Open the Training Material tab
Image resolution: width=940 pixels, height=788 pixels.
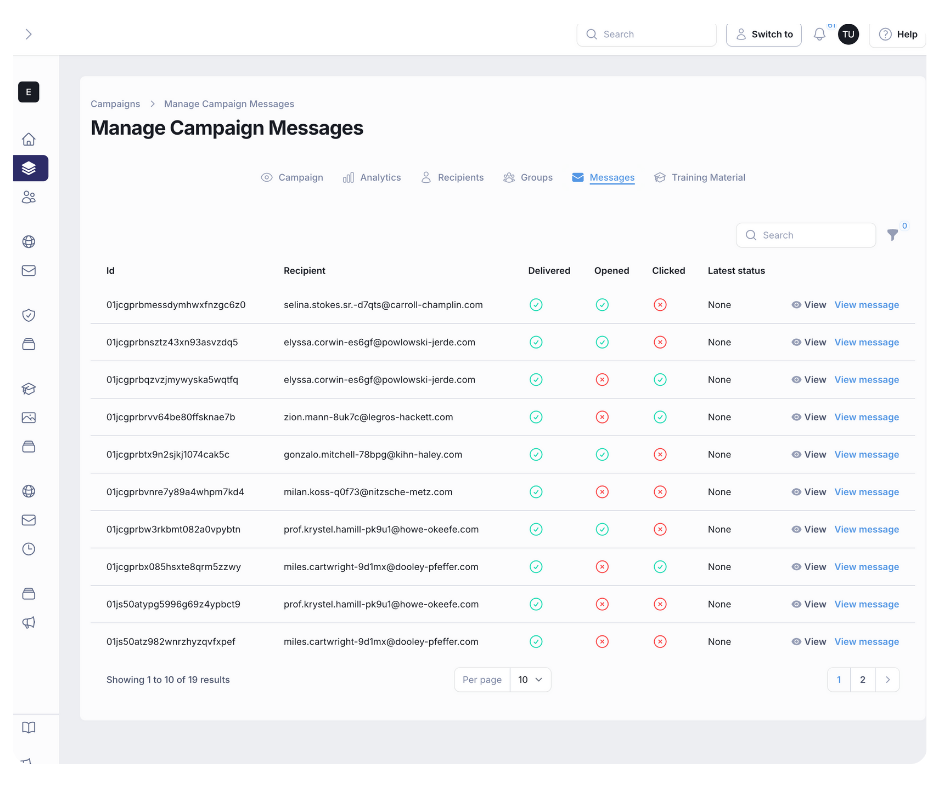700,178
